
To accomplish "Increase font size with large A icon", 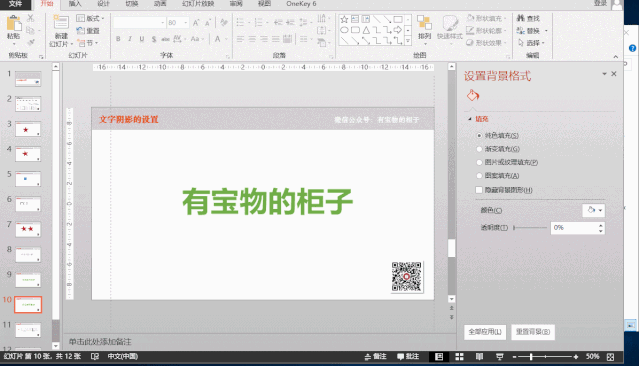I will click(x=196, y=23).
